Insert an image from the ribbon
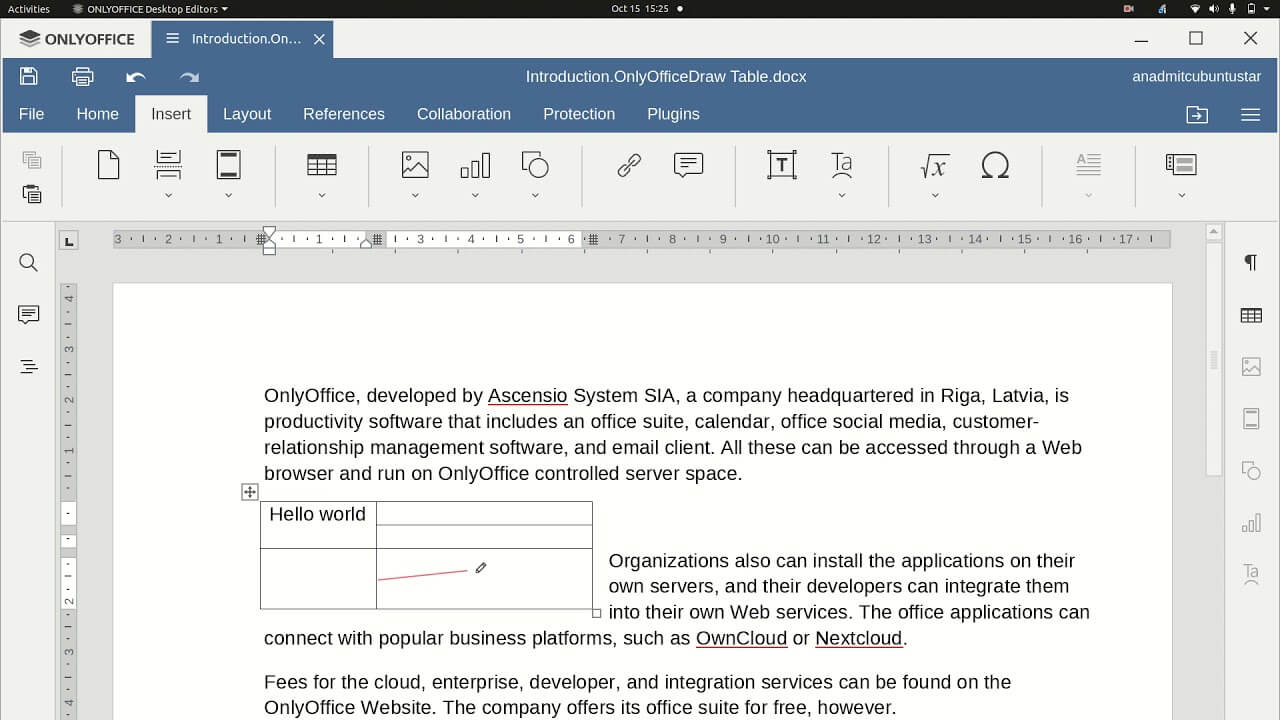Image resolution: width=1280 pixels, height=720 pixels. pos(415,164)
